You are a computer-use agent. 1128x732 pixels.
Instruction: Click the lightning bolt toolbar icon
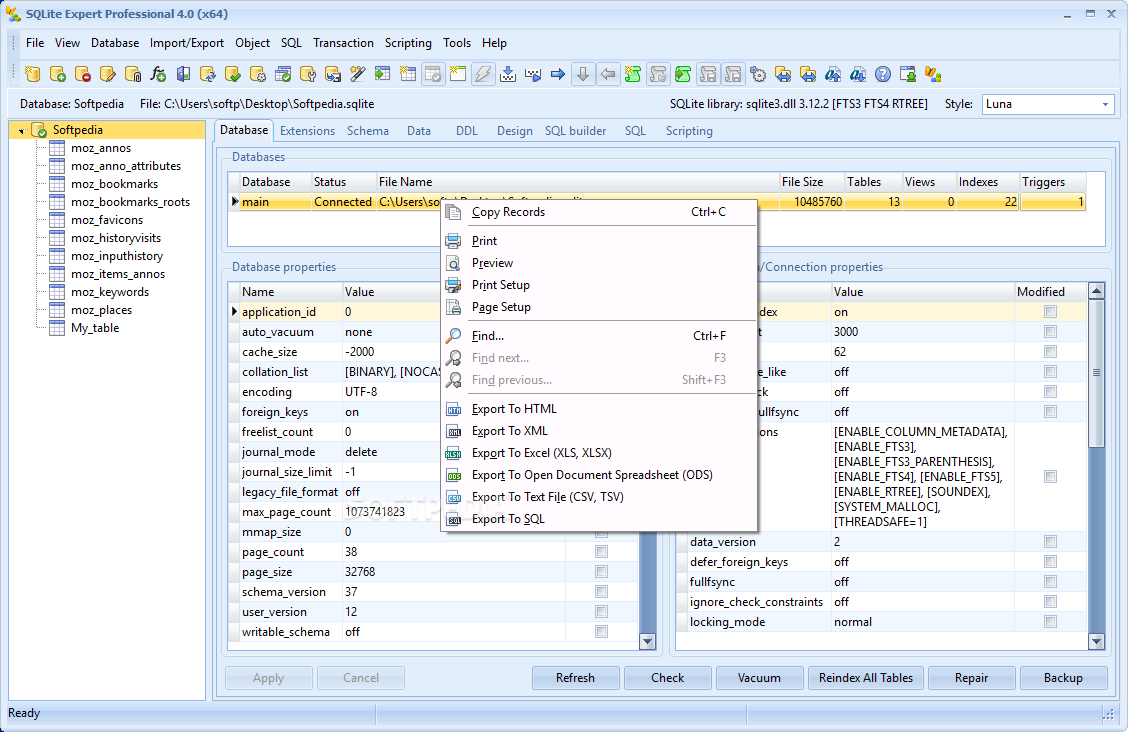click(483, 74)
